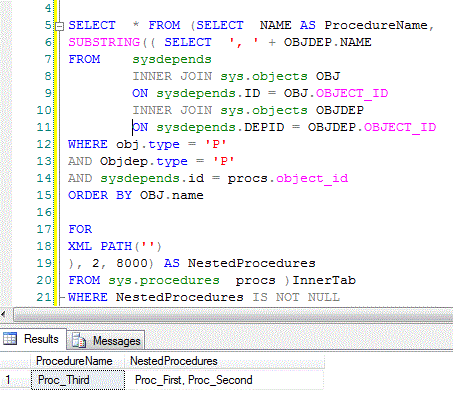This screenshot has height=402, width=454.
Task: Click the horizontal scrollbar left arrow
Action: point(4,314)
